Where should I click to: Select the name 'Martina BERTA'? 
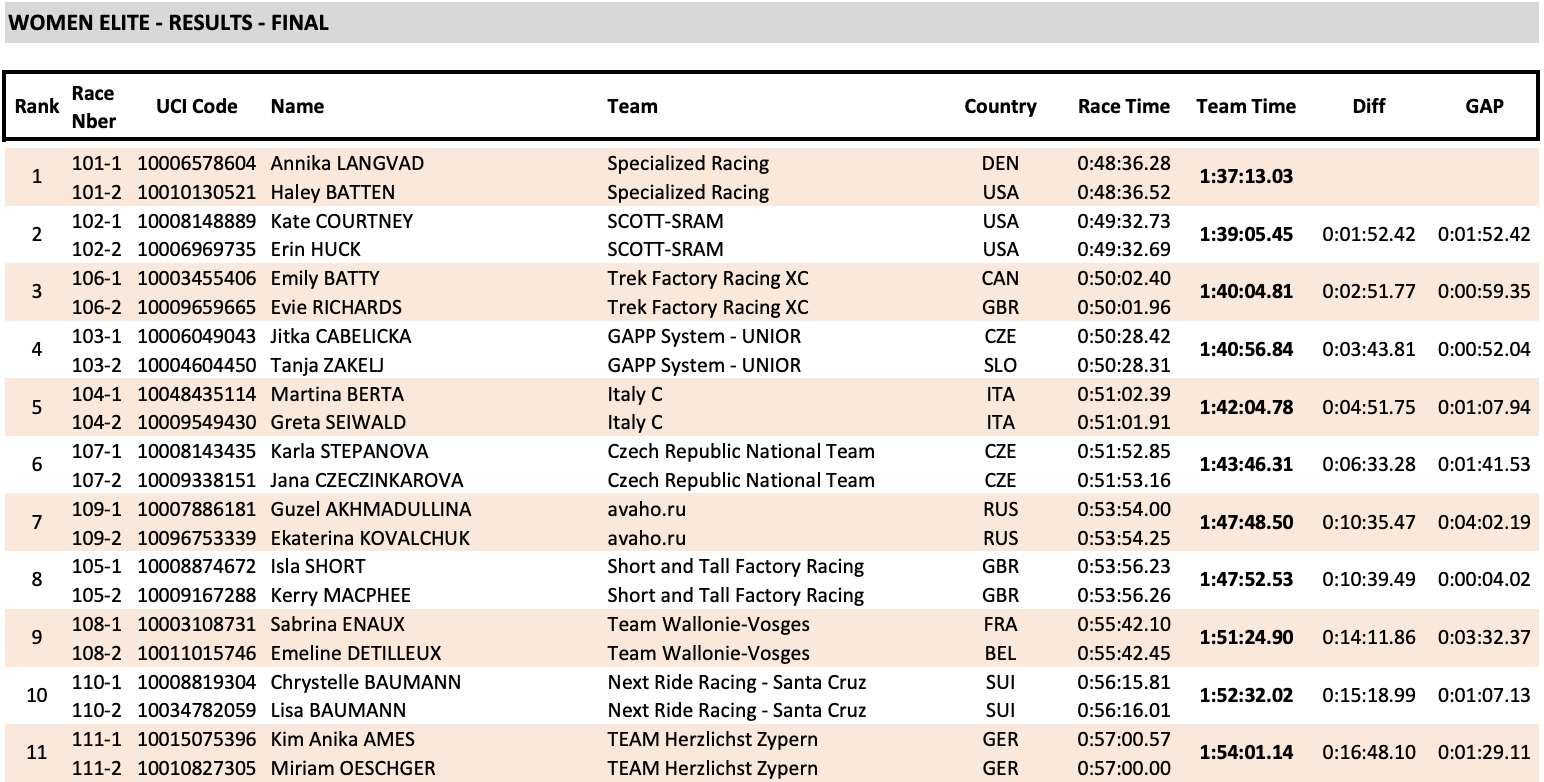[x=337, y=394]
